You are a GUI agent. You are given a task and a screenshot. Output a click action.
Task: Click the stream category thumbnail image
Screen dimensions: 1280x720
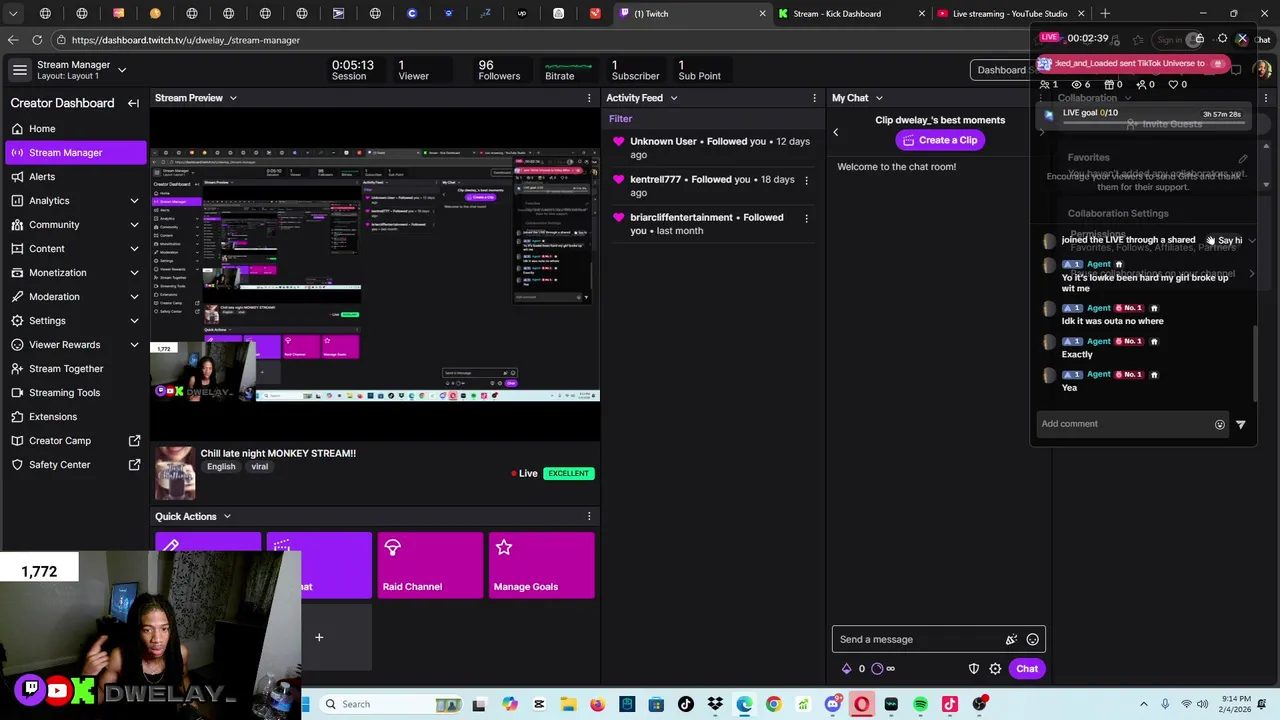175,473
